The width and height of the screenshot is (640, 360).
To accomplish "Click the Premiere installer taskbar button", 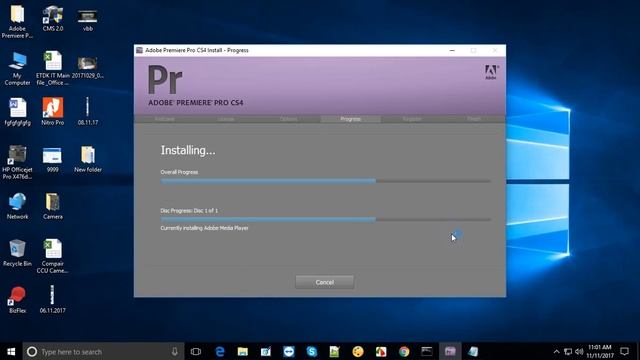I will click(450, 351).
